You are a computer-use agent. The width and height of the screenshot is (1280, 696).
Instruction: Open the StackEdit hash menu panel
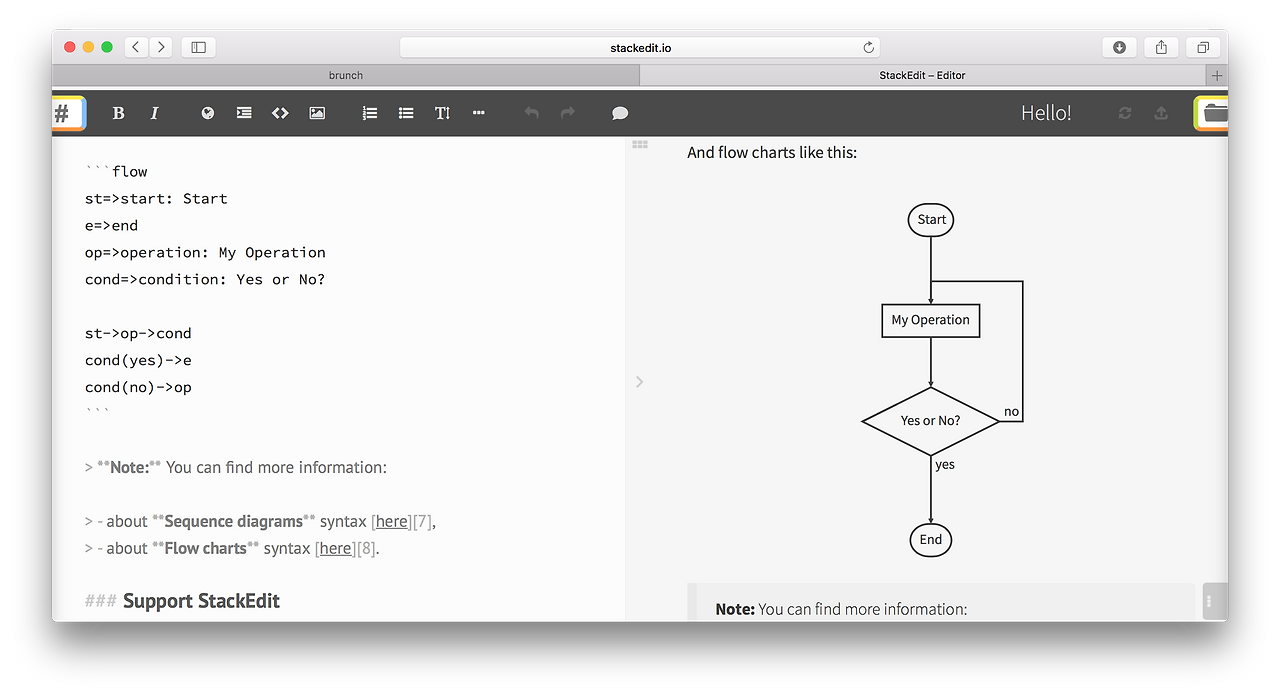(x=68, y=113)
